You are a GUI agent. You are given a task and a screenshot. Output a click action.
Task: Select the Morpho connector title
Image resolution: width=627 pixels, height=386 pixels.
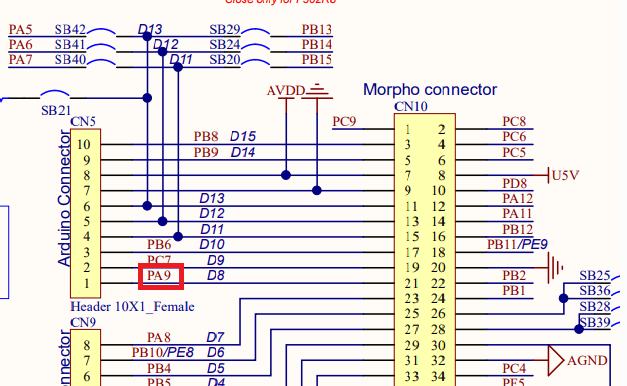[430, 90]
